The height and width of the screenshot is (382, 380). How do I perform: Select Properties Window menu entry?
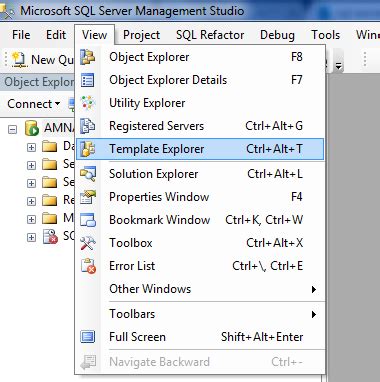200,197
